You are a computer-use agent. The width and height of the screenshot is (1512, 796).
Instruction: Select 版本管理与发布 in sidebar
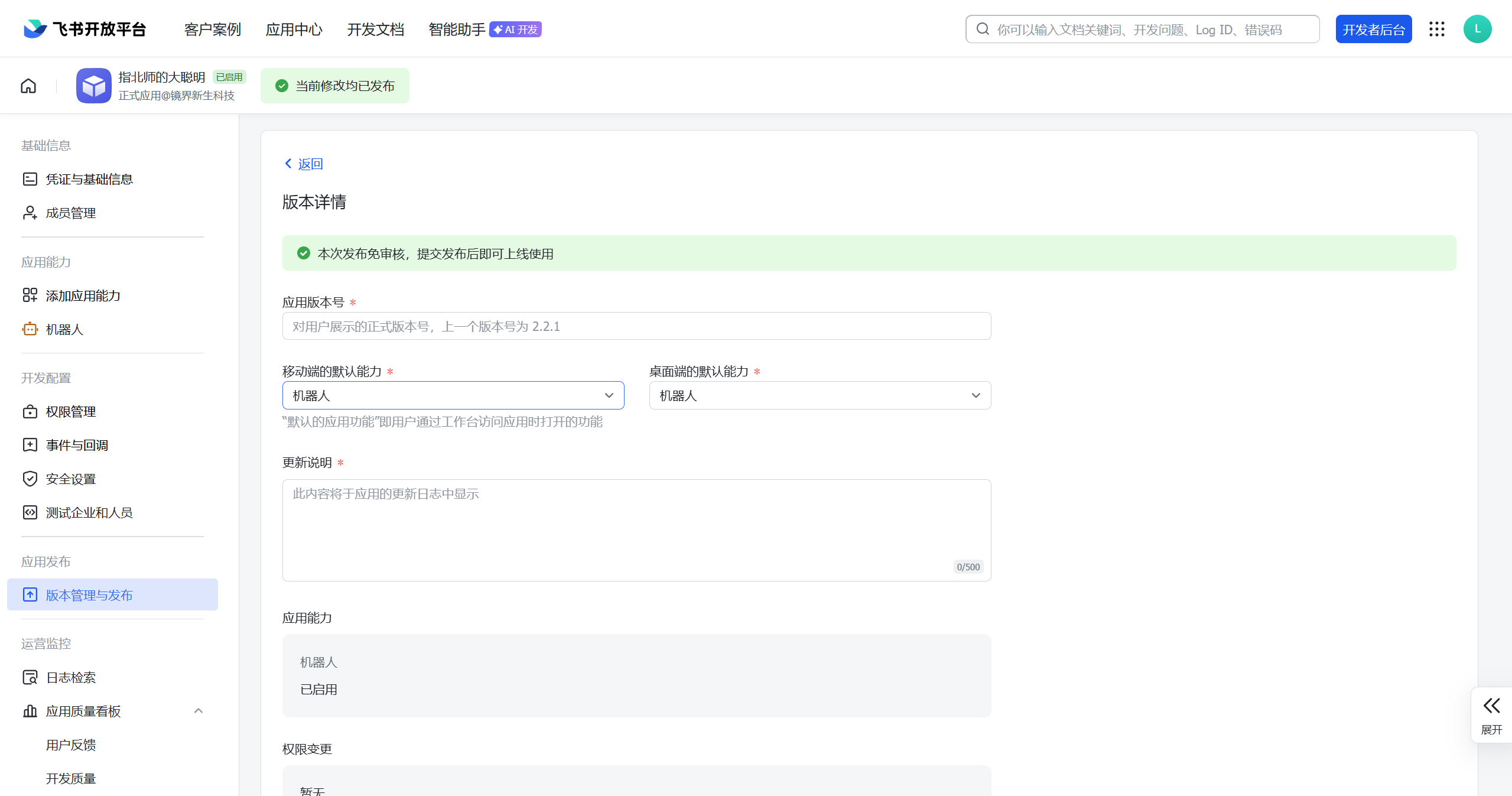(x=89, y=595)
